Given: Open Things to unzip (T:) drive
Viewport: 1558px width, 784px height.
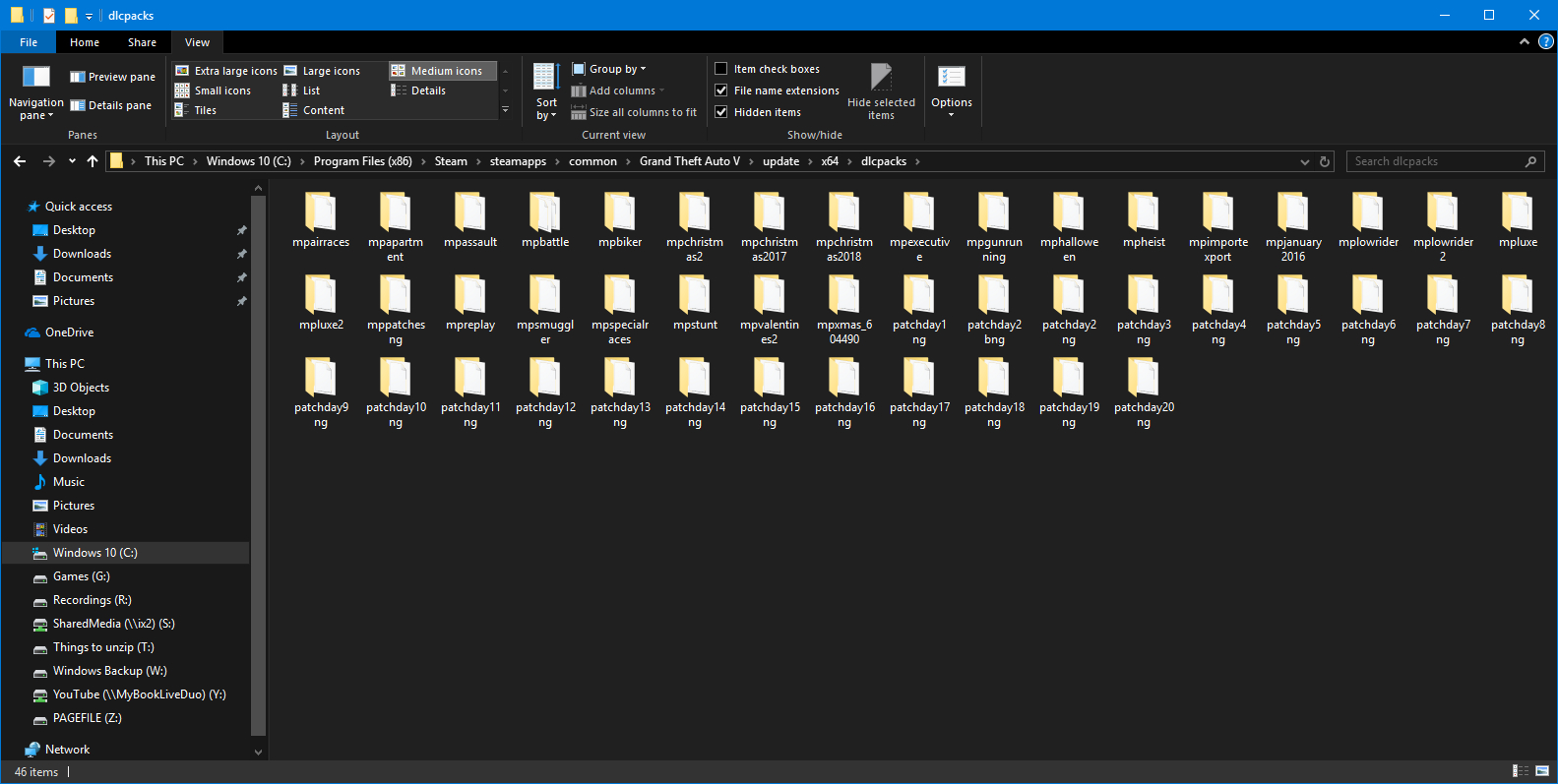Looking at the screenshot, I should 103,647.
